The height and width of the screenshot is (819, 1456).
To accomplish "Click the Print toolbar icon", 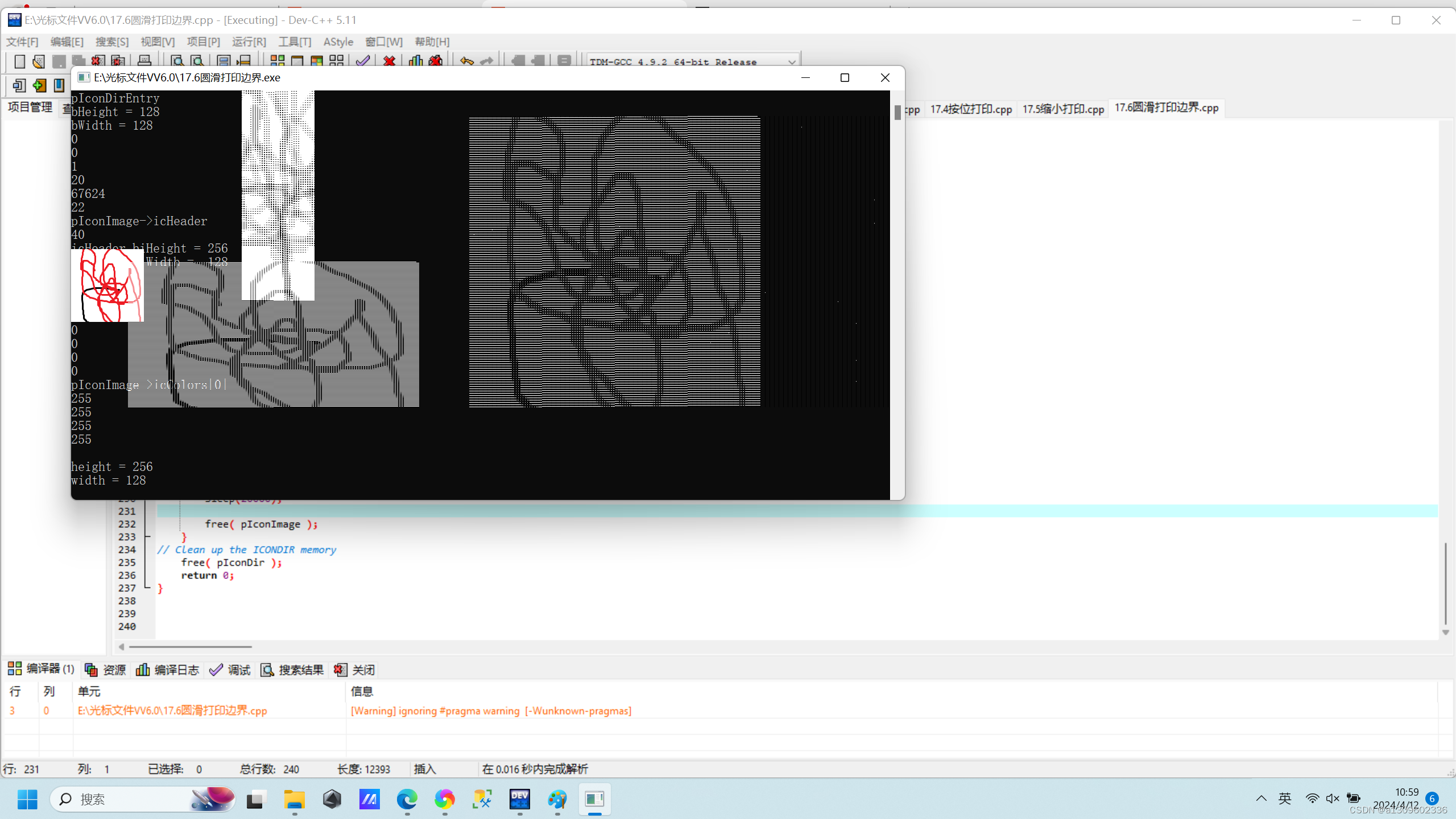I will [x=144, y=61].
